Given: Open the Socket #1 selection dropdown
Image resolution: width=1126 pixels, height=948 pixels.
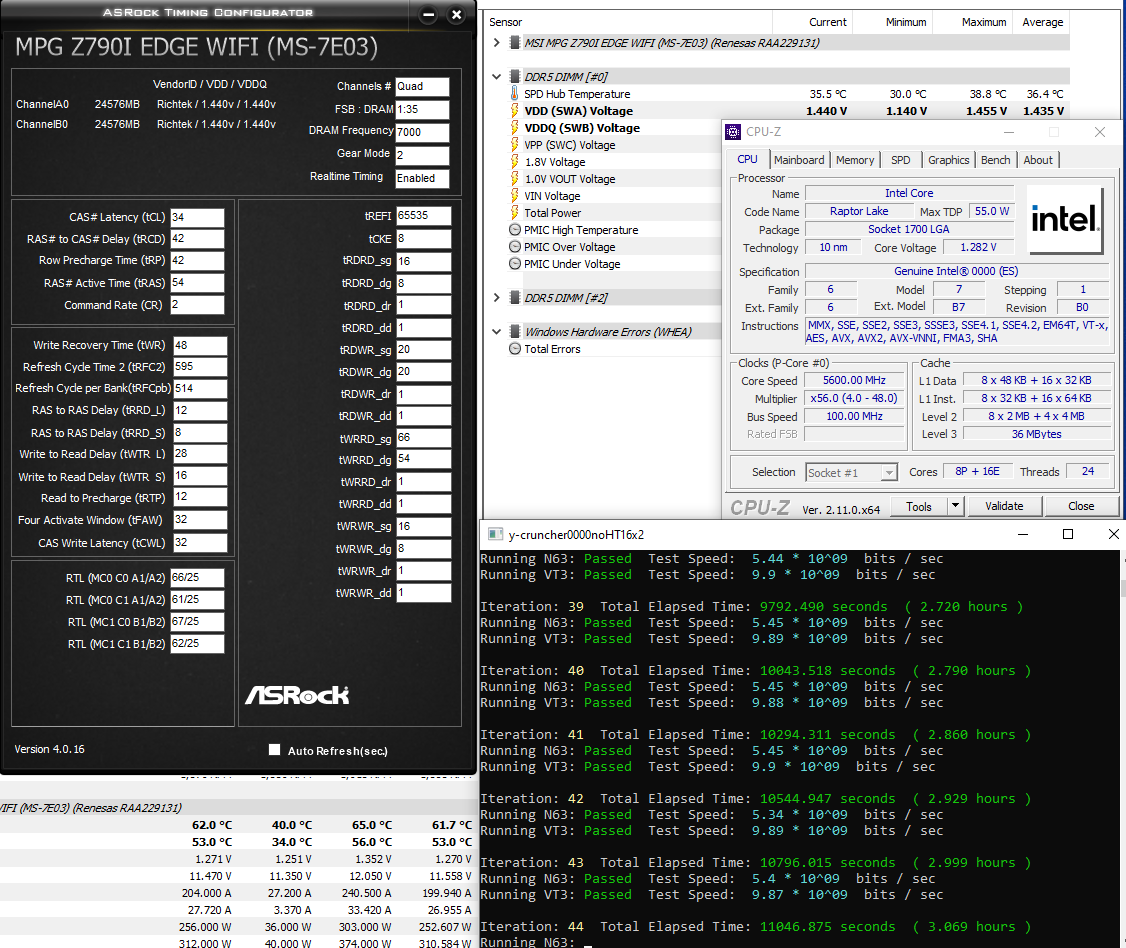Looking at the screenshot, I should point(890,473).
